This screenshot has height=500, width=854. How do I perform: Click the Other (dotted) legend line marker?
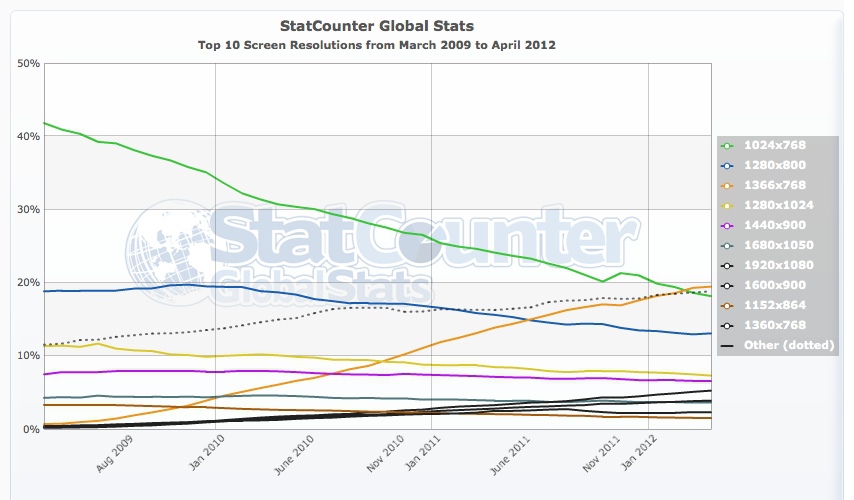[727, 346]
